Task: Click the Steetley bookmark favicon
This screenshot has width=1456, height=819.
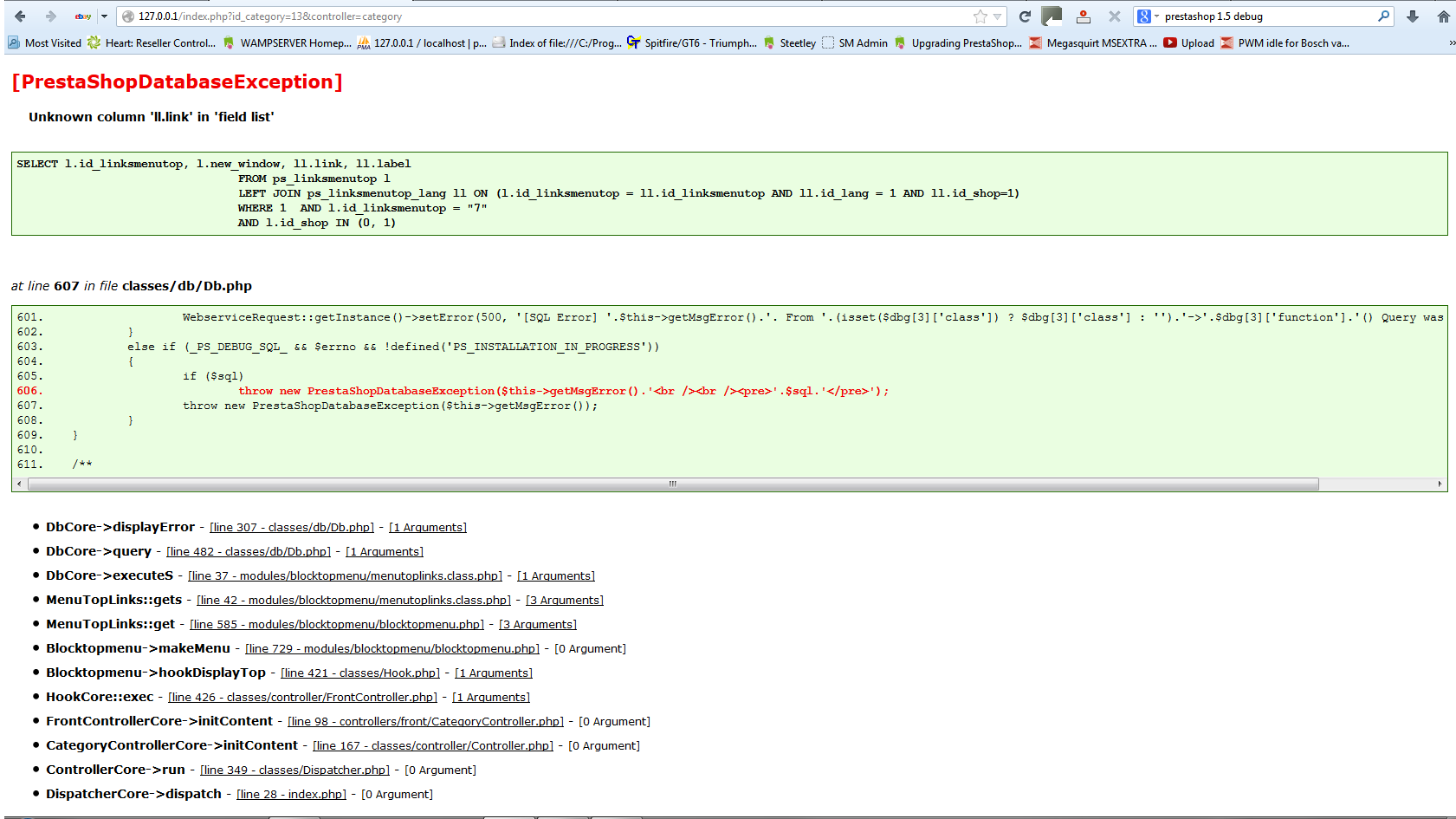Action: point(769,43)
